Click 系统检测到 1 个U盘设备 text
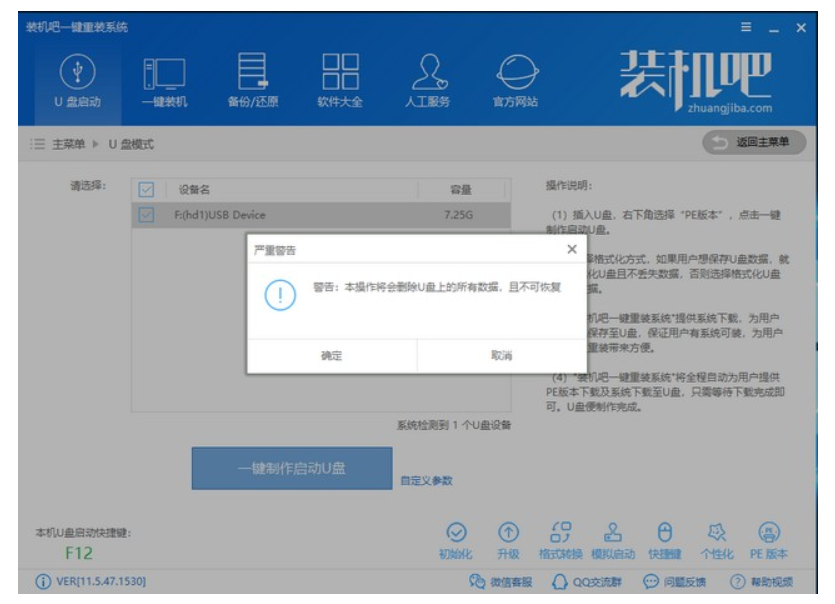 coord(454,425)
